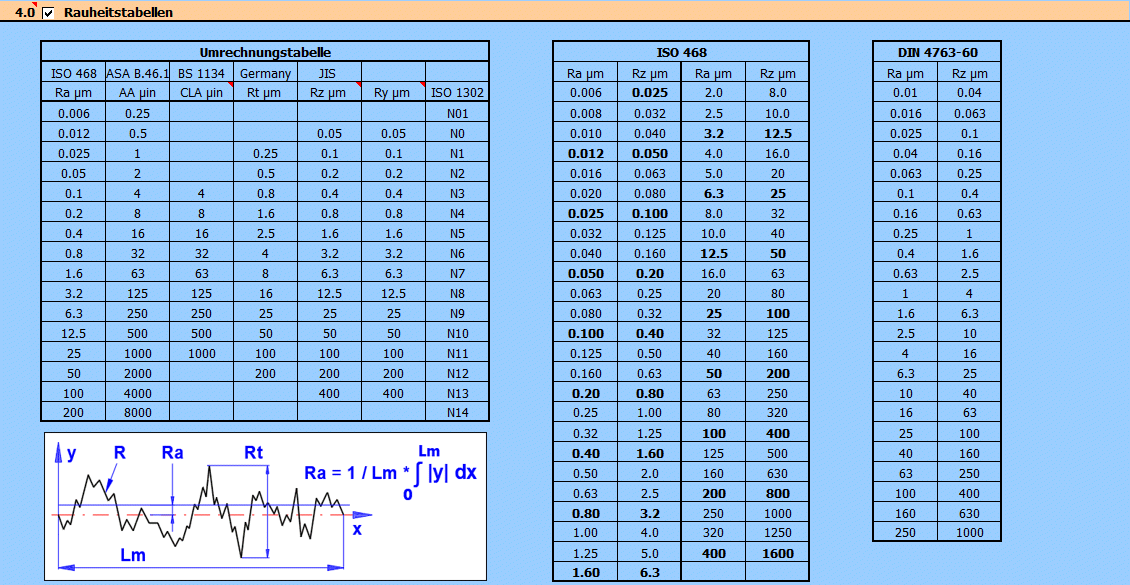This screenshot has height=585, width=1130.
Task: Select the AA µin unit cell
Action: 137,93
